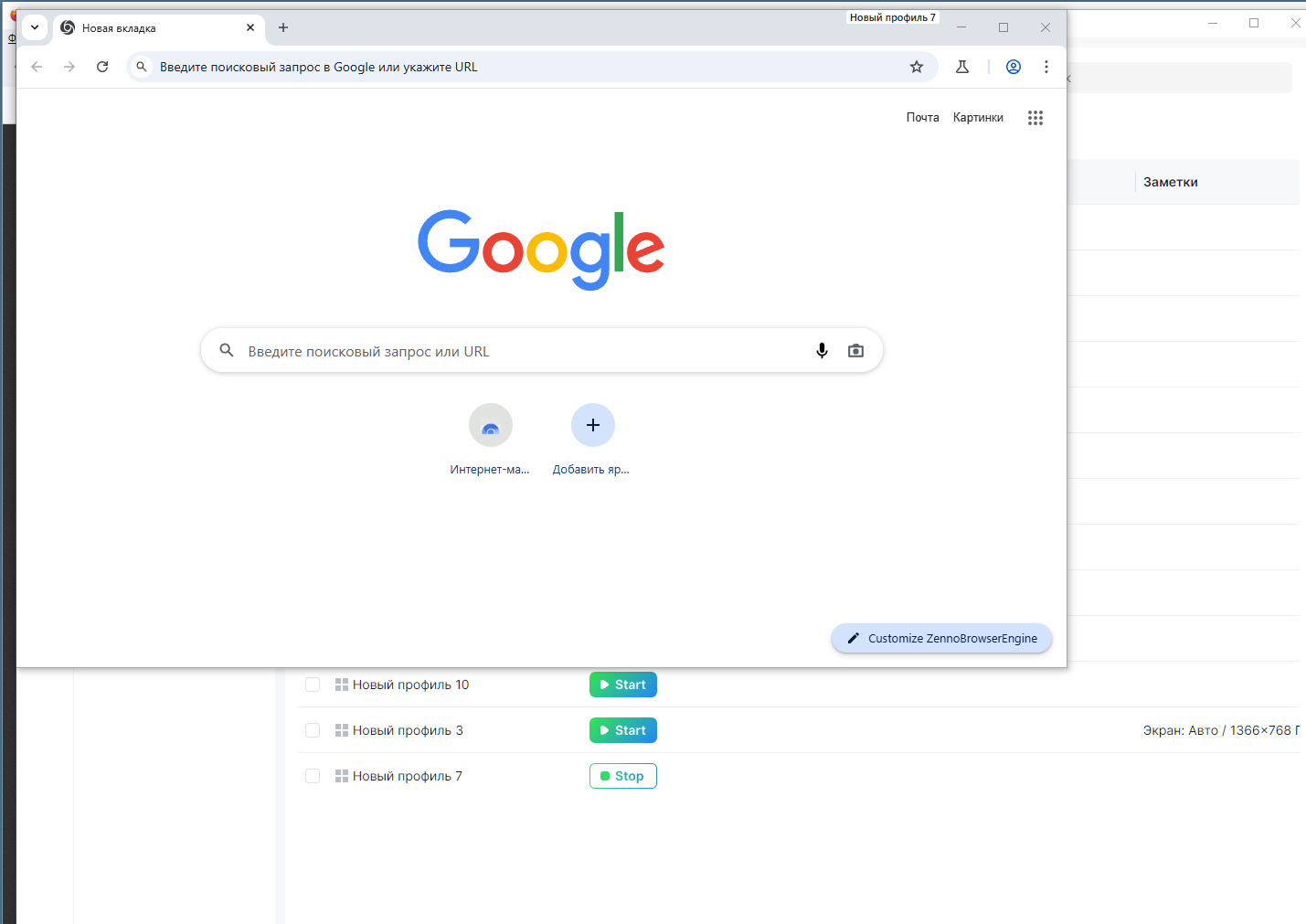This screenshot has height=924, width=1306.
Task: Start Новый профиль 3
Action: click(x=623, y=730)
